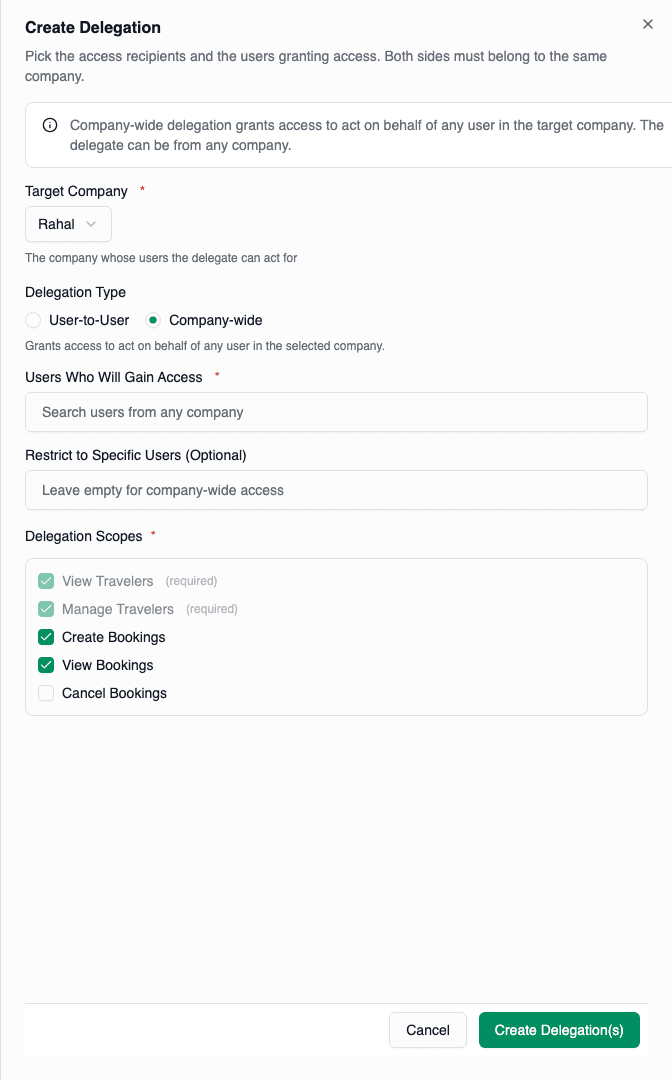Uncheck the Create Bookings scope

coord(44,637)
